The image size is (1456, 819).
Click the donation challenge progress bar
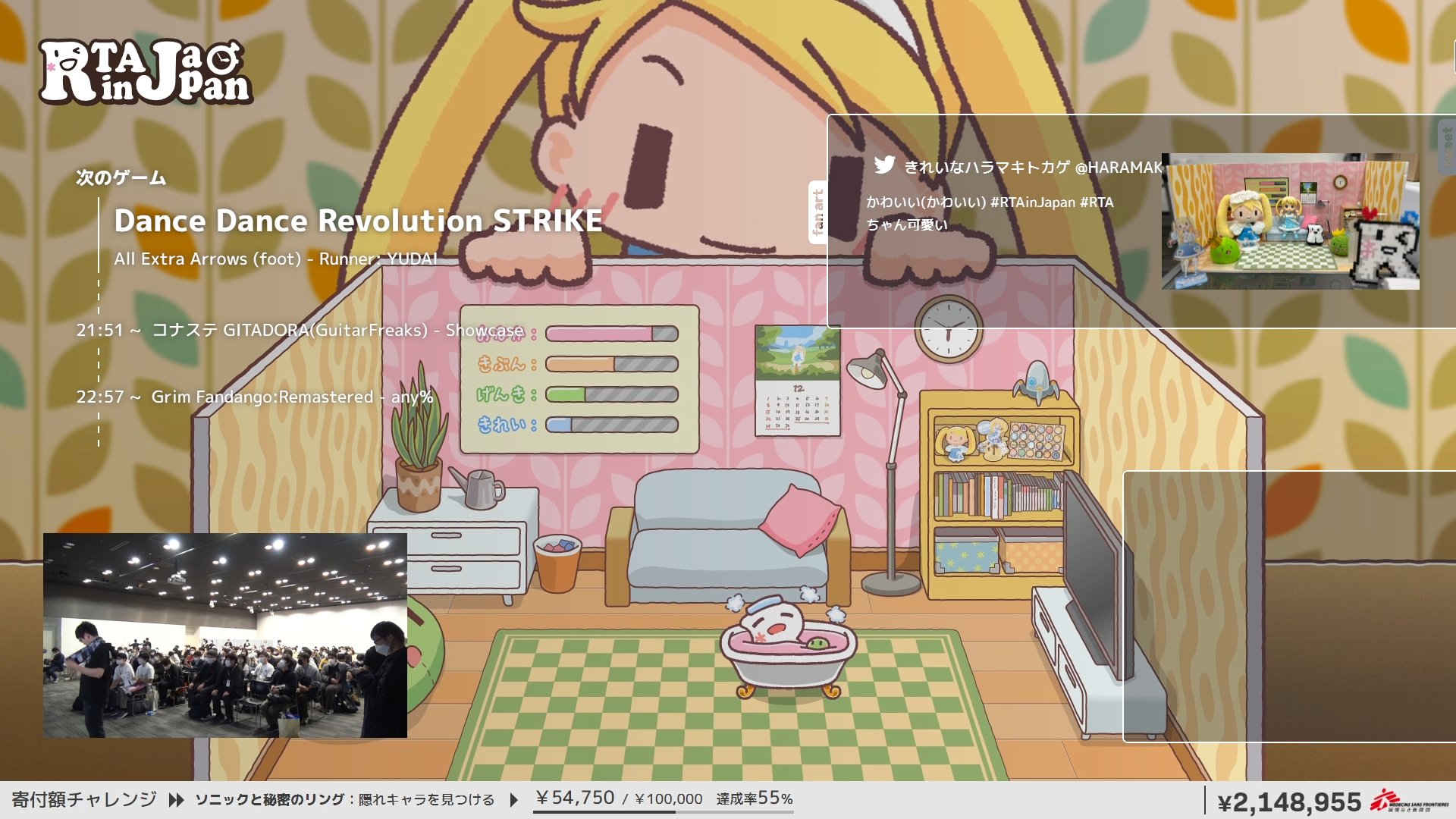[663, 812]
